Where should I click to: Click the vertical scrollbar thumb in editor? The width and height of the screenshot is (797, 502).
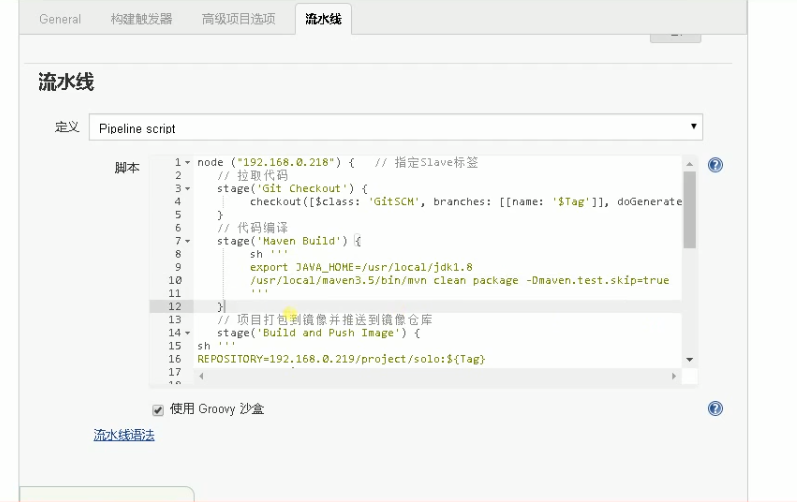[x=689, y=209]
